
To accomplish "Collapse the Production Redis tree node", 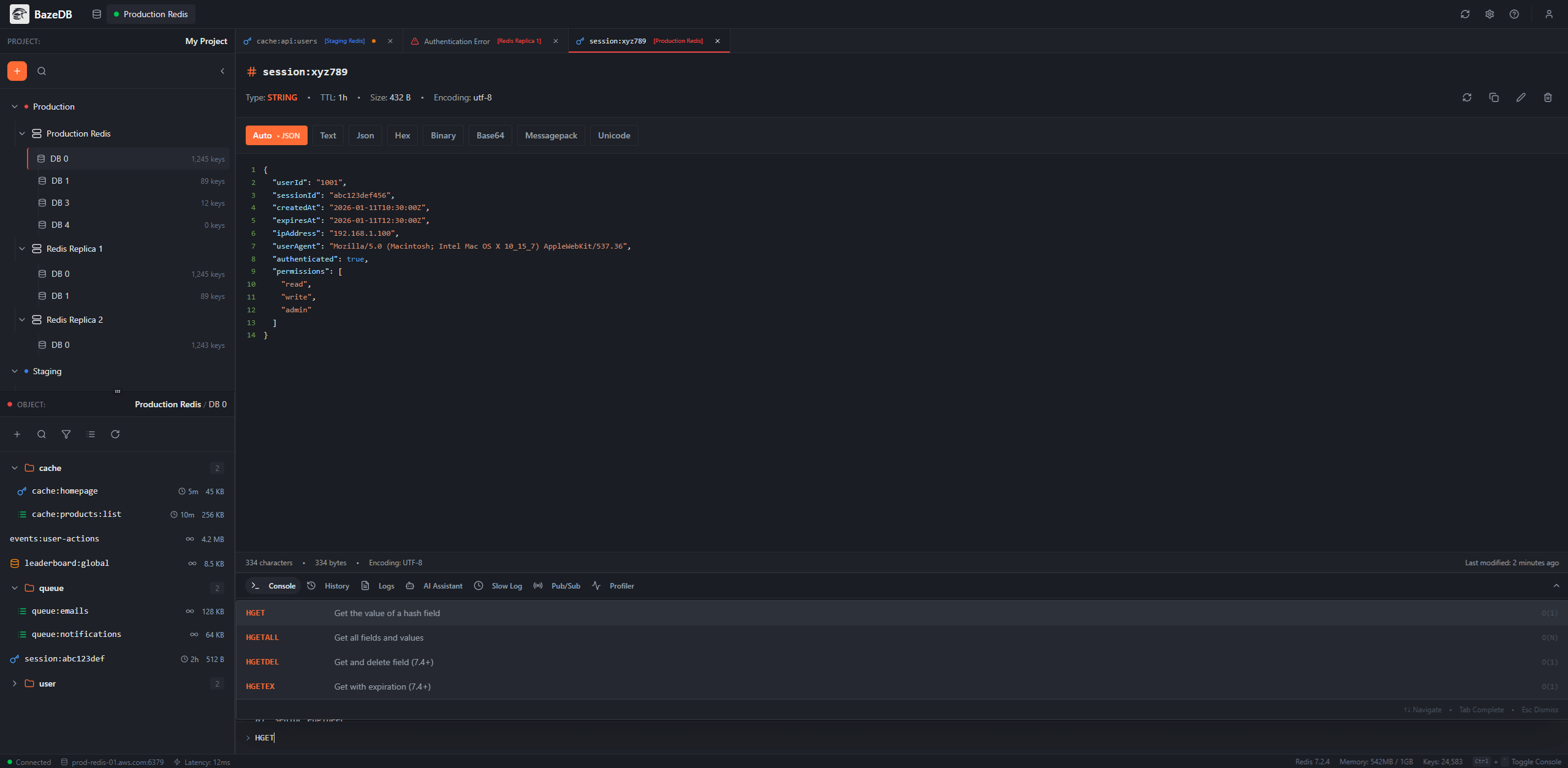I will click(x=22, y=133).
